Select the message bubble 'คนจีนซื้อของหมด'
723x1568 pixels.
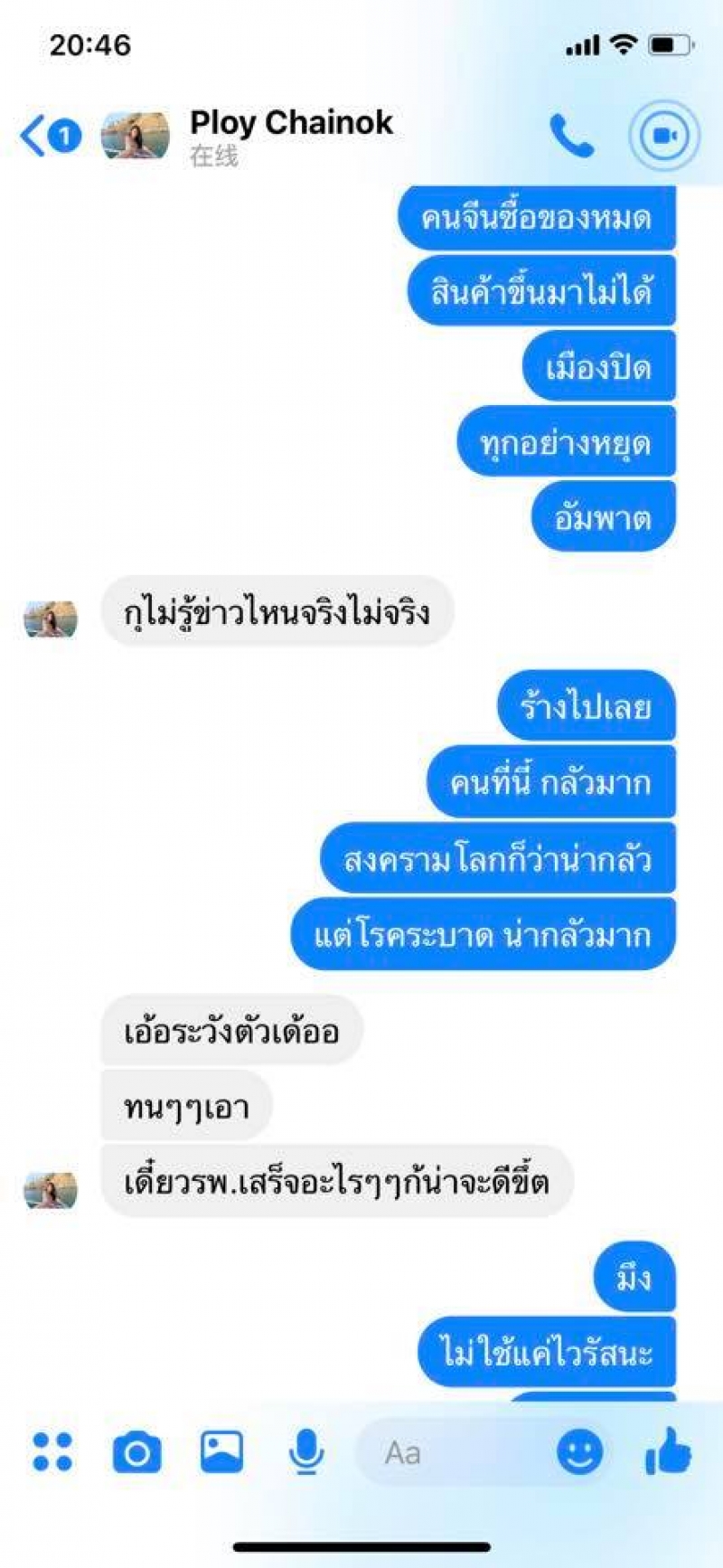(537, 218)
